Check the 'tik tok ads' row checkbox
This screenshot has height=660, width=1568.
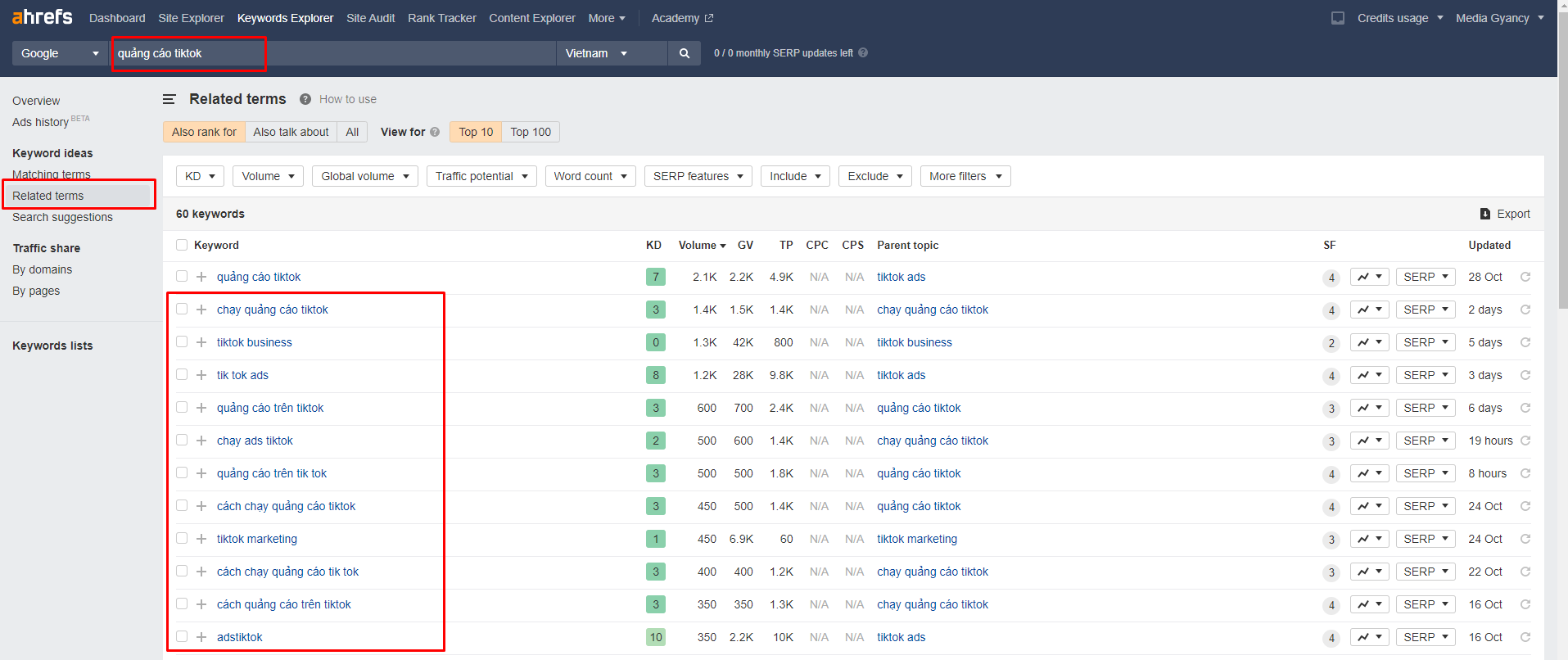click(x=182, y=375)
